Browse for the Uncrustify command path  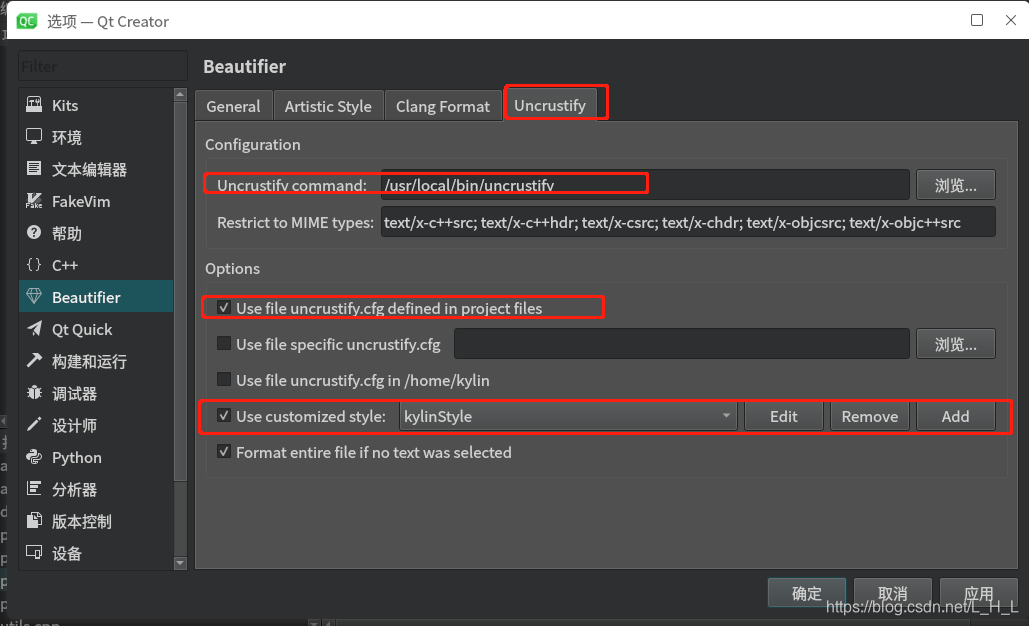pos(956,185)
